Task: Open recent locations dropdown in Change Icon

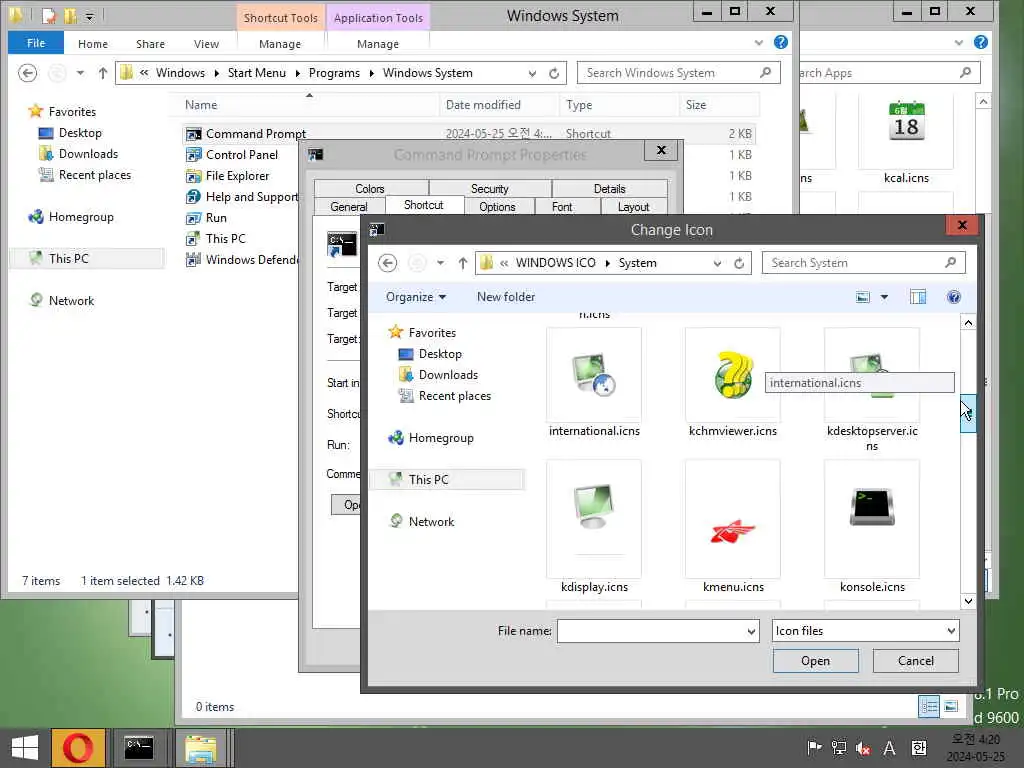Action: click(x=441, y=263)
